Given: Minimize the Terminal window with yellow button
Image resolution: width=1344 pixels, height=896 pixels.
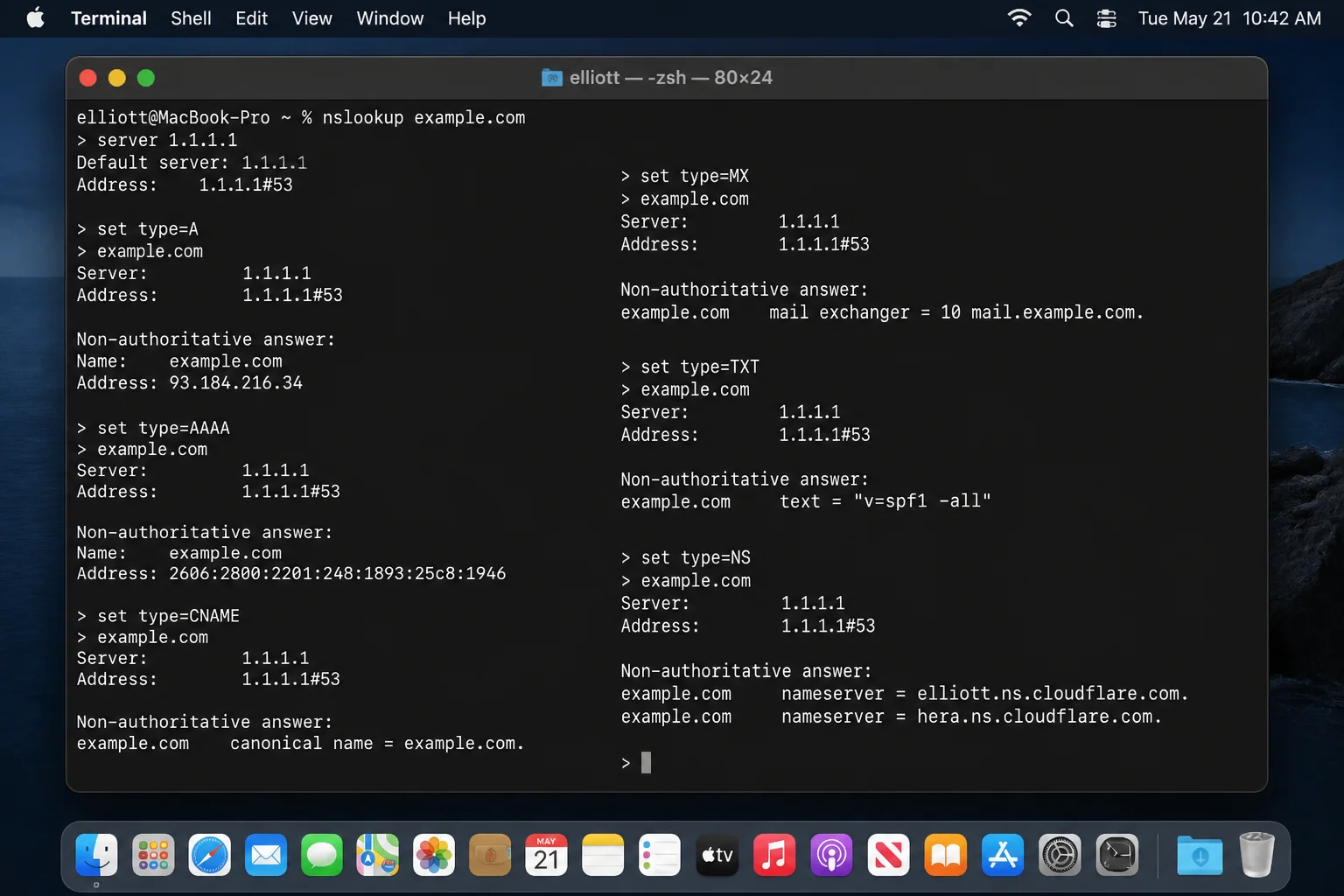Looking at the screenshot, I should (116, 78).
